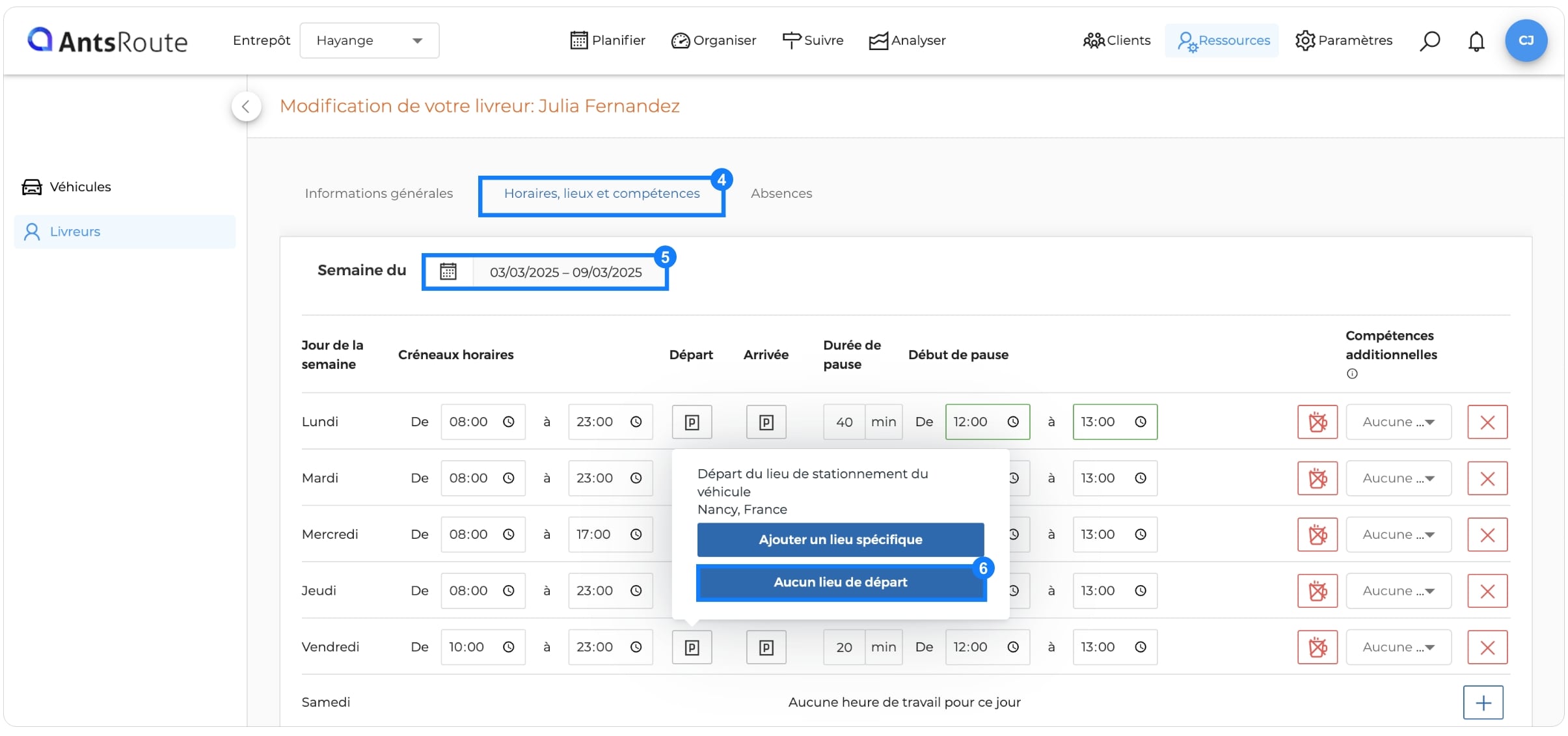
Task: Open the search magnifier icon
Action: pyautogui.click(x=1429, y=41)
